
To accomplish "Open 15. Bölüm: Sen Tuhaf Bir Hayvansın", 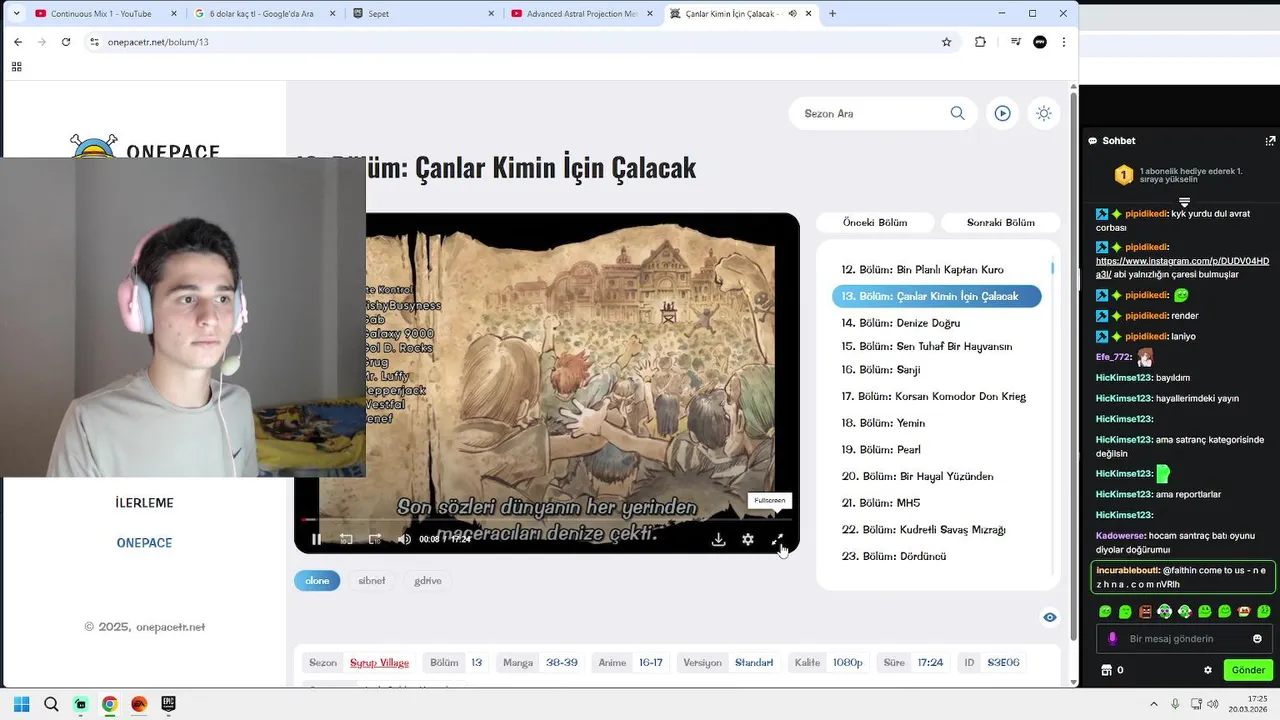I will (927, 346).
